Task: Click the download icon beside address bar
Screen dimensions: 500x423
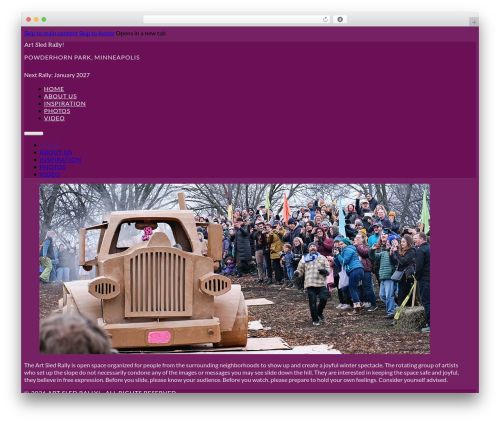Action: 340,20
